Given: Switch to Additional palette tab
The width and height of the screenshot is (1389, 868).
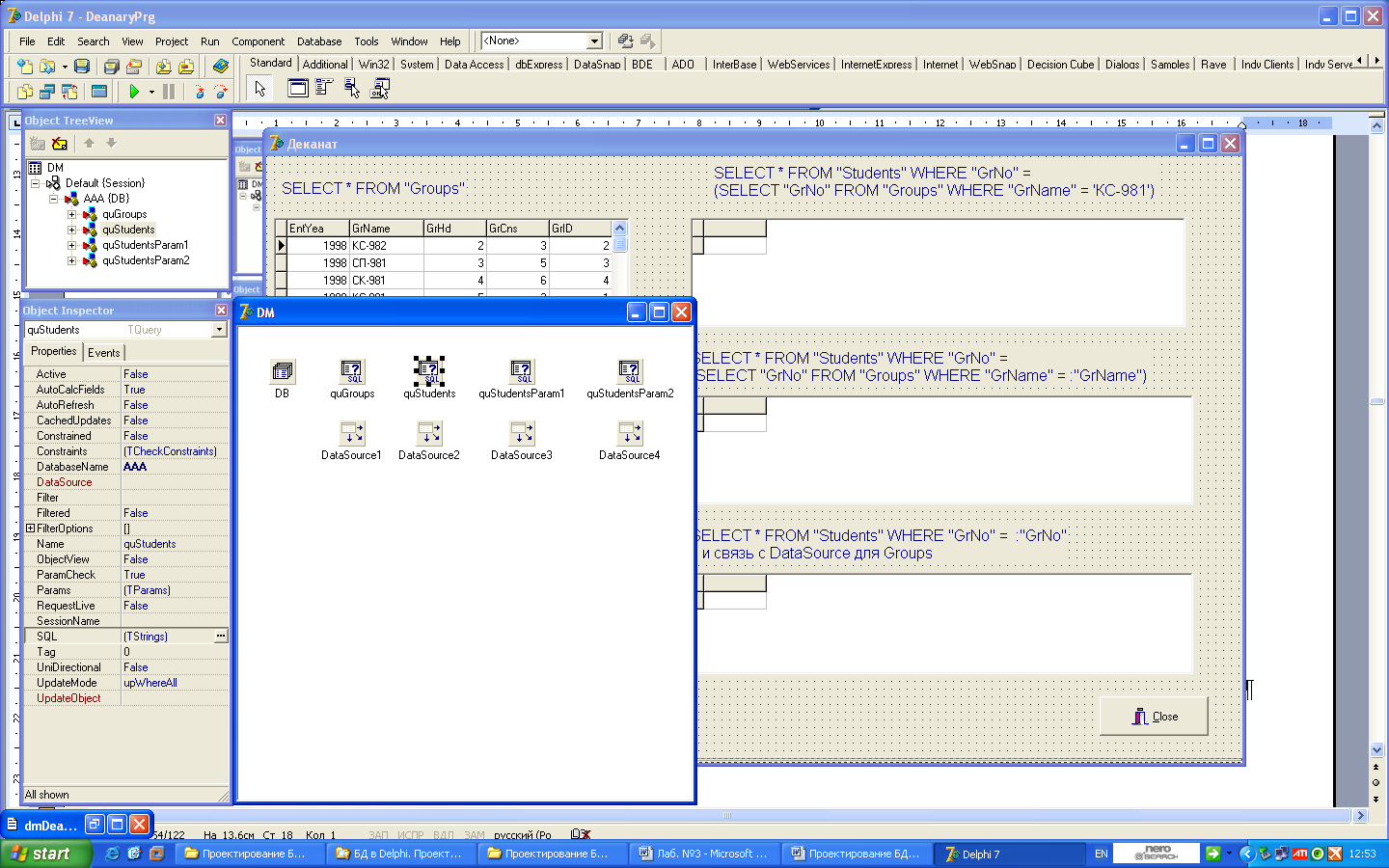Looking at the screenshot, I should click(325, 65).
